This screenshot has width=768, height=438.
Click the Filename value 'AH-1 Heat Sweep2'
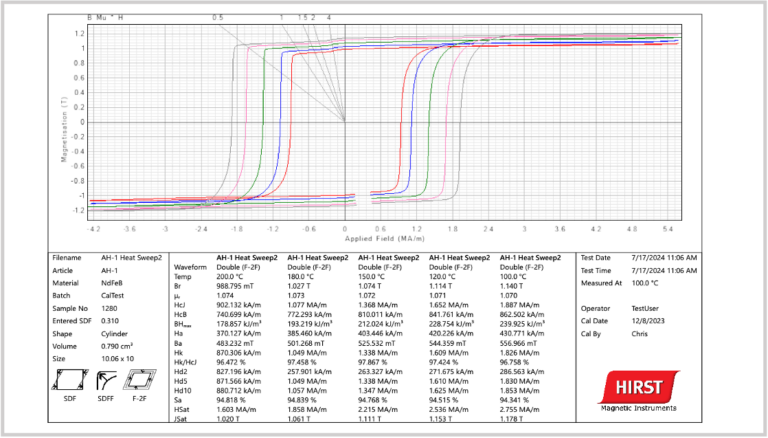click(x=131, y=257)
